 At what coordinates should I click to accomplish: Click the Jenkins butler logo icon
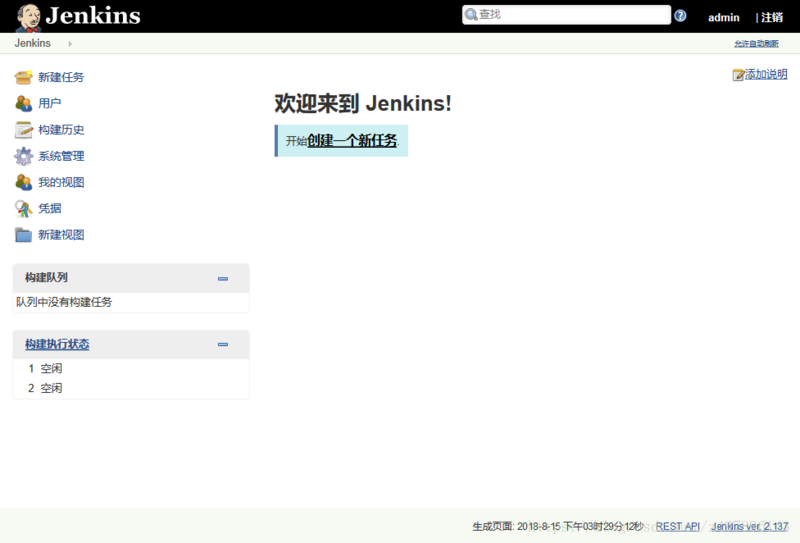29,17
